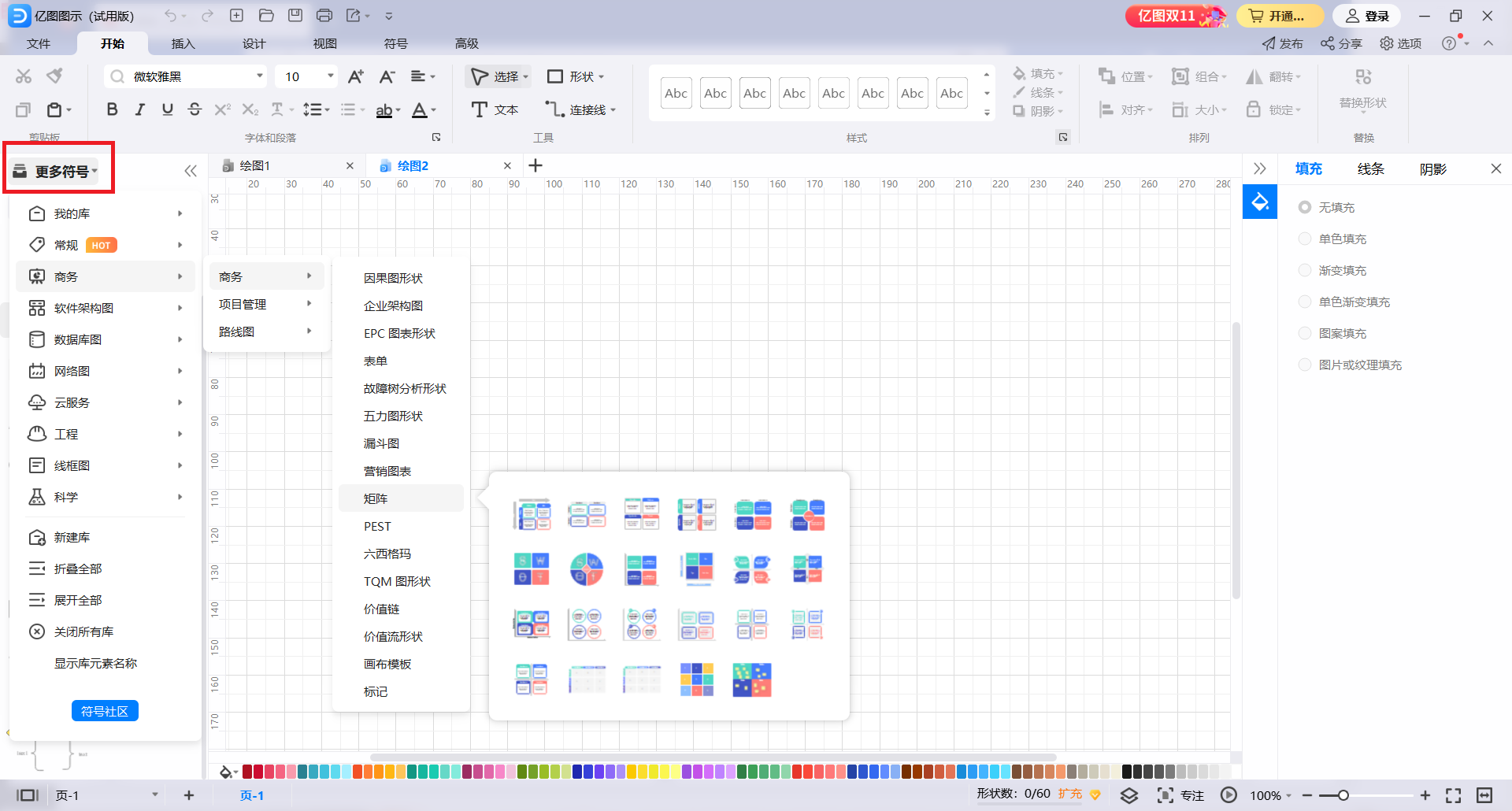The width and height of the screenshot is (1512, 811).
Task: Click the Replace Shape icon
Action: [x=1363, y=76]
